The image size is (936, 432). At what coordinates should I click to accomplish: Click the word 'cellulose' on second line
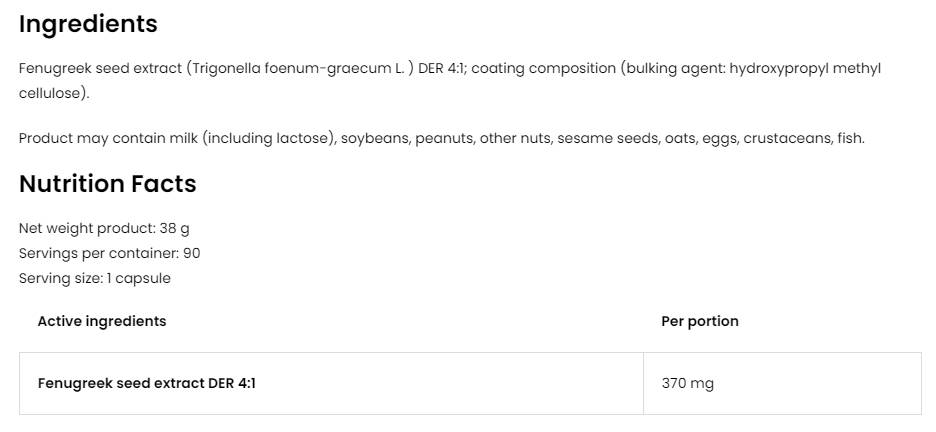51,93
